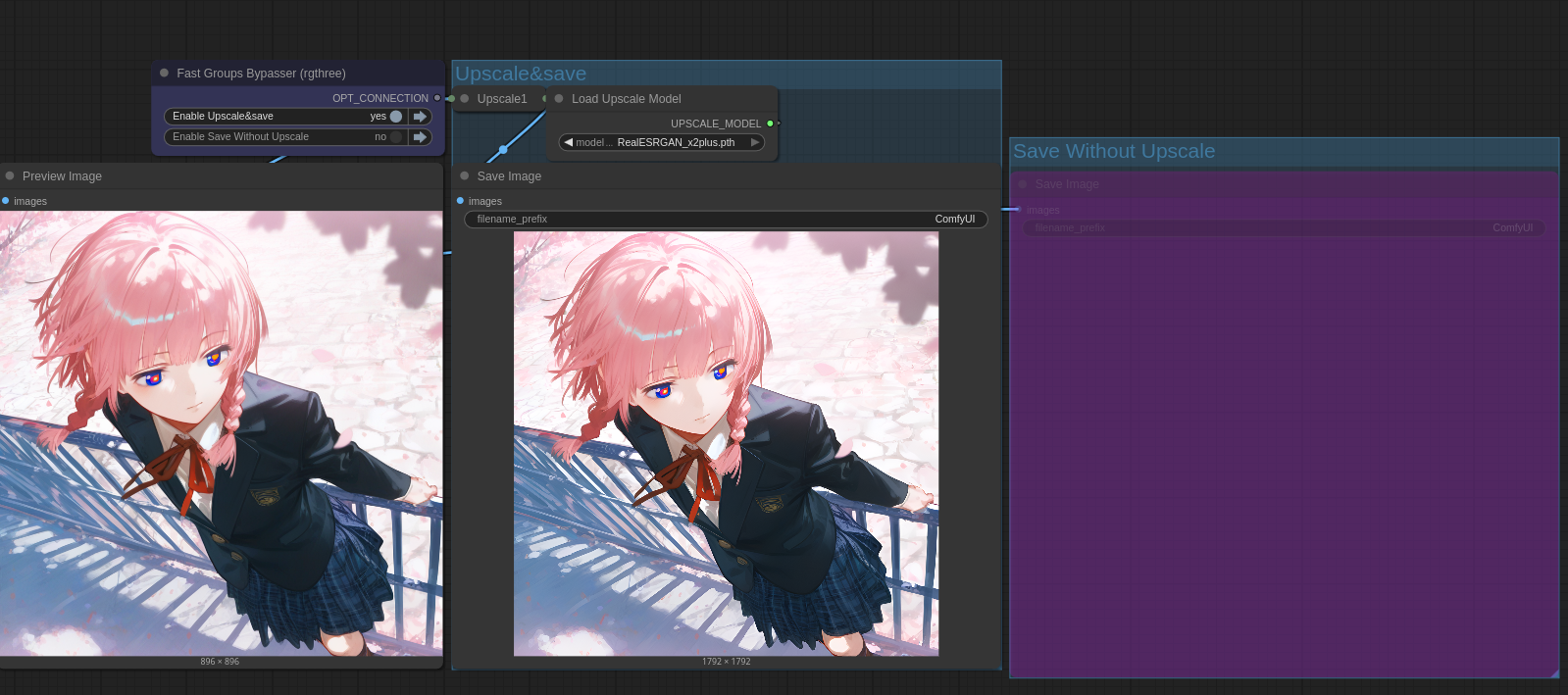Click the 1792 × 1792 size label
Image resolution: width=1568 pixels, height=695 pixels.
coord(727,662)
